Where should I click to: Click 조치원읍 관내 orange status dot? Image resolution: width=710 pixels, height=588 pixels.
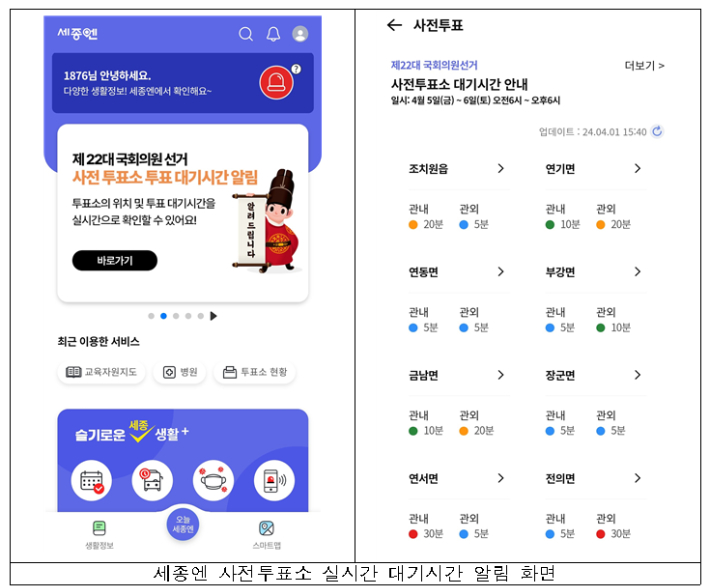coord(413,225)
